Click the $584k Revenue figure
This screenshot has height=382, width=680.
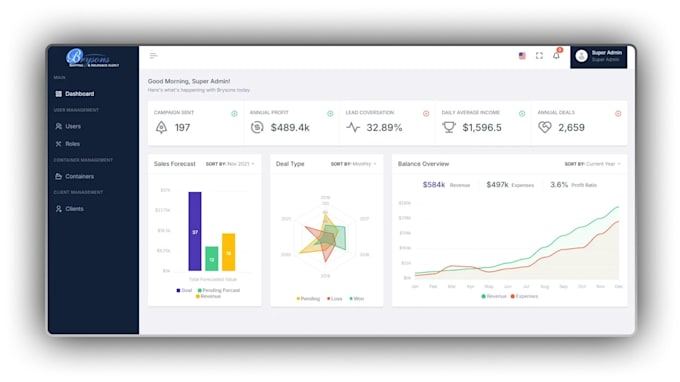click(x=446, y=185)
